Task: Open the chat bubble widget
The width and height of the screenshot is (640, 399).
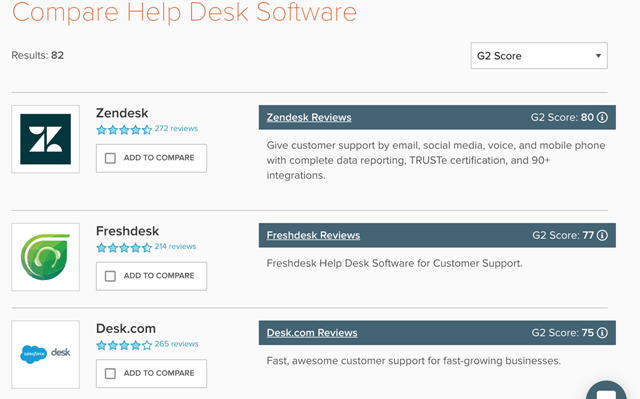Action: click(x=606, y=391)
